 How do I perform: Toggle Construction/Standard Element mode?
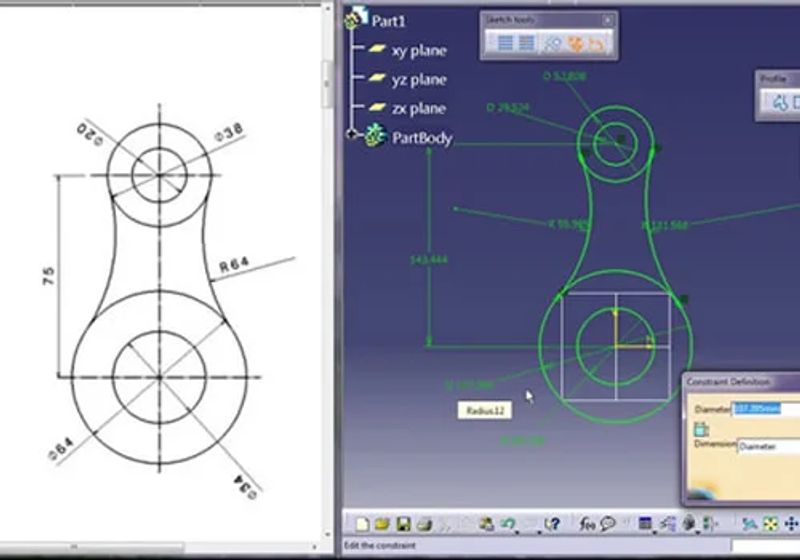[552, 43]
